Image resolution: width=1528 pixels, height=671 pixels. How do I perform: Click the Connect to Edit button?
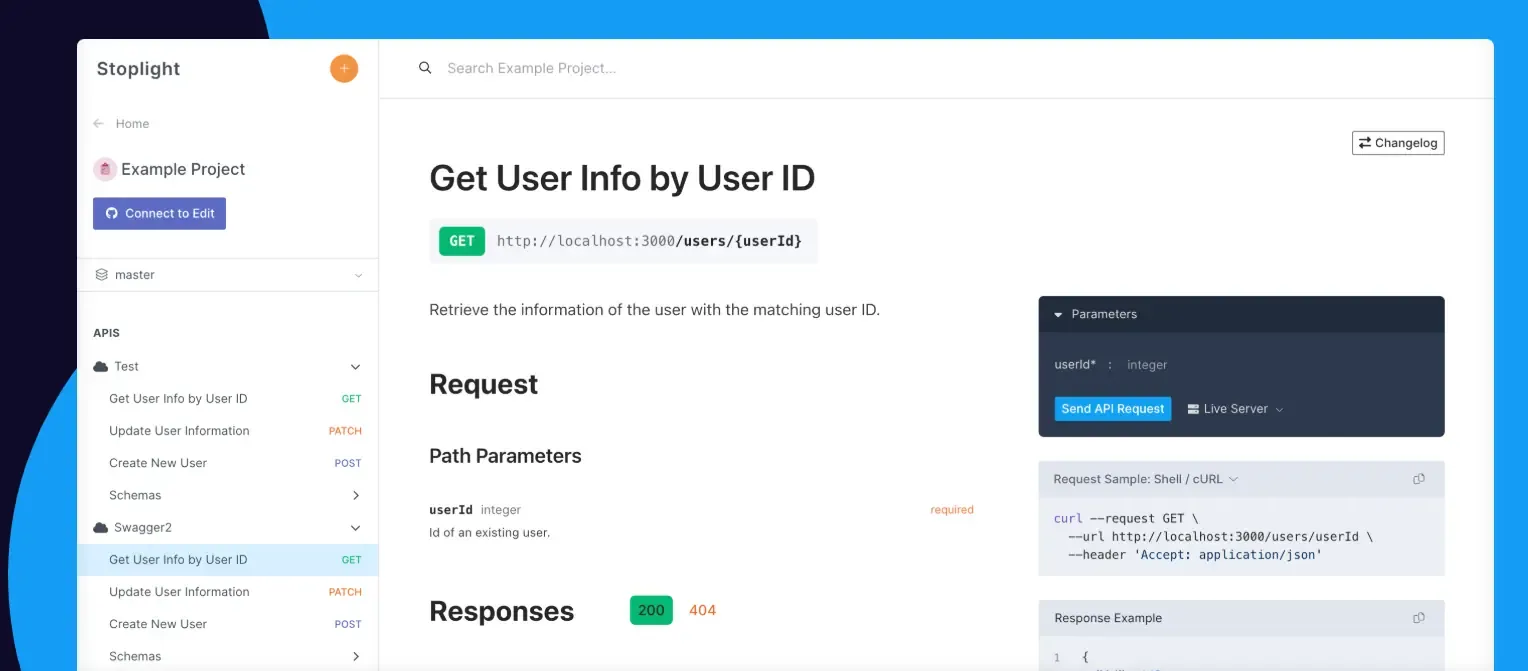(159, 213)
